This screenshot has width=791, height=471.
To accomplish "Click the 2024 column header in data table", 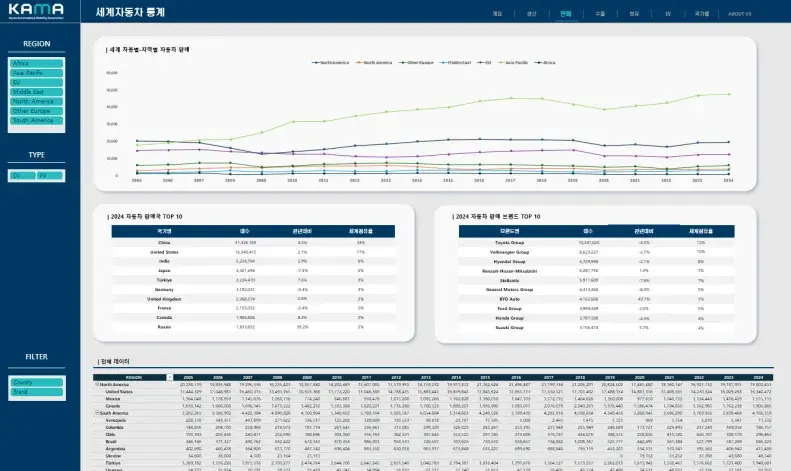I will 758,377.
